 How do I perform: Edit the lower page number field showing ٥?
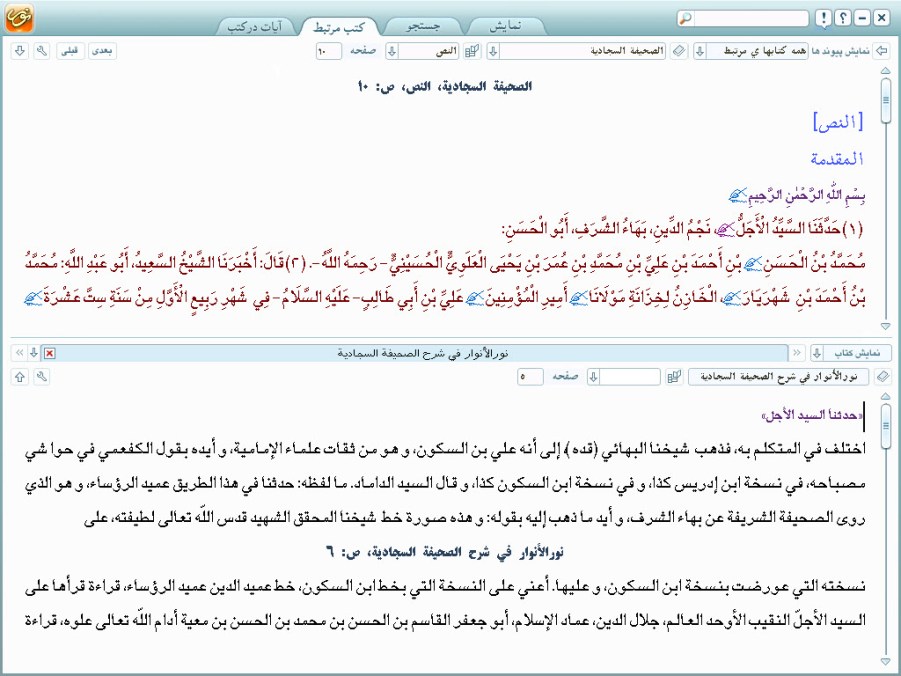530,377
